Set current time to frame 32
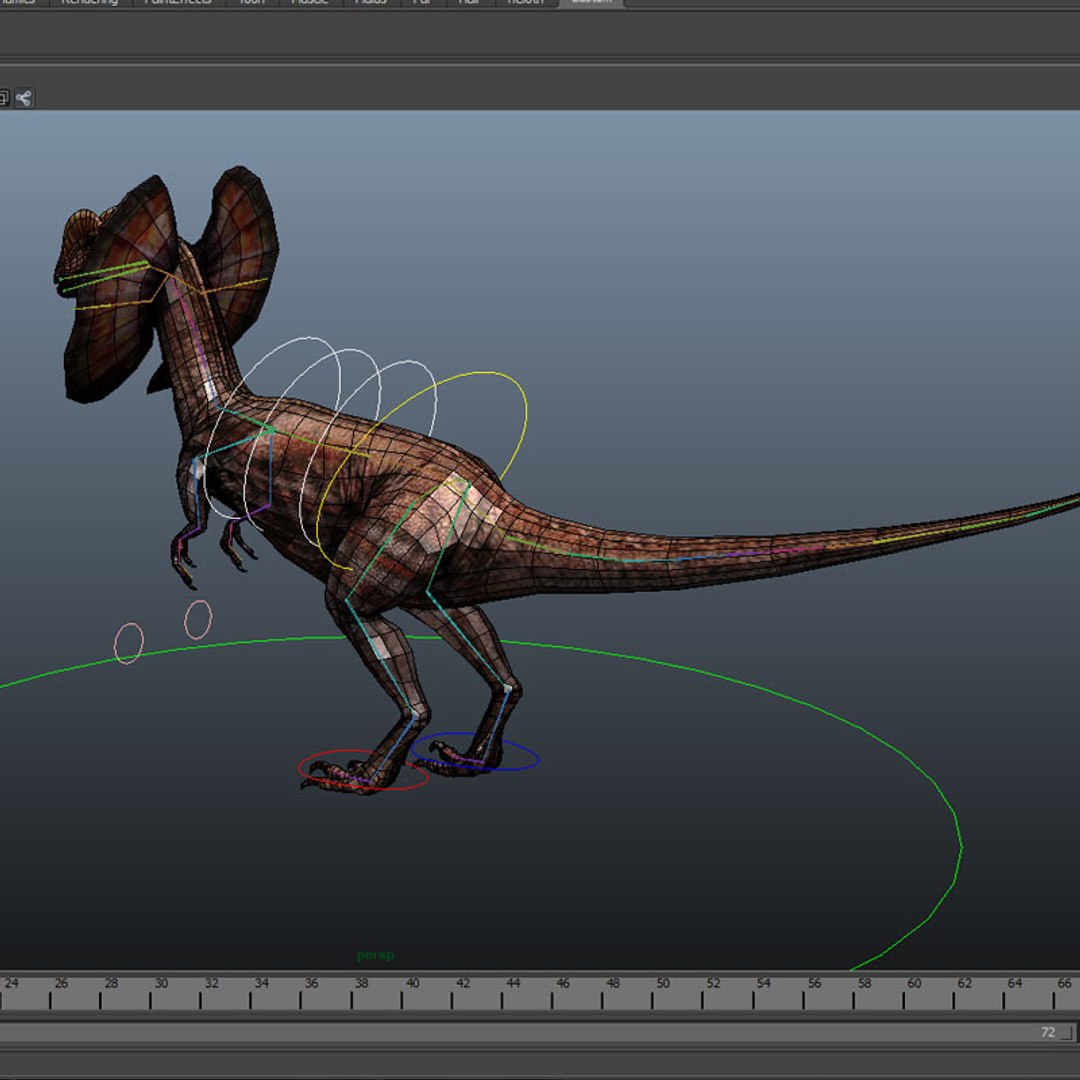This screenshot has height=1080, width=1080. click(x=211, y=984)
